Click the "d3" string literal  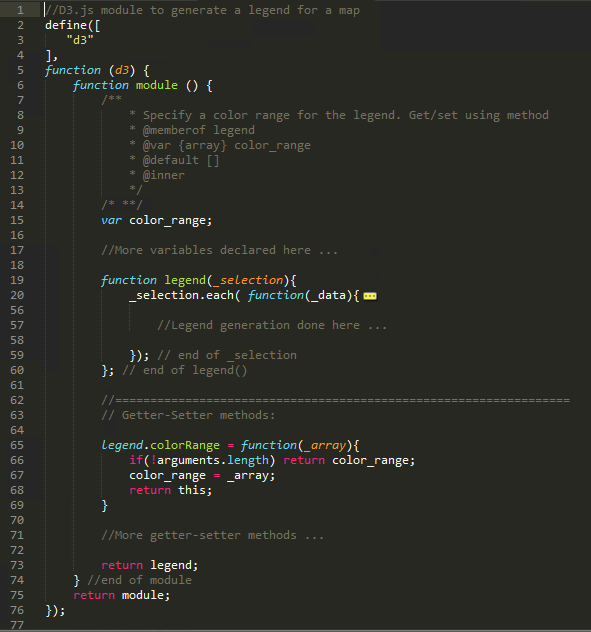point(80,40)
